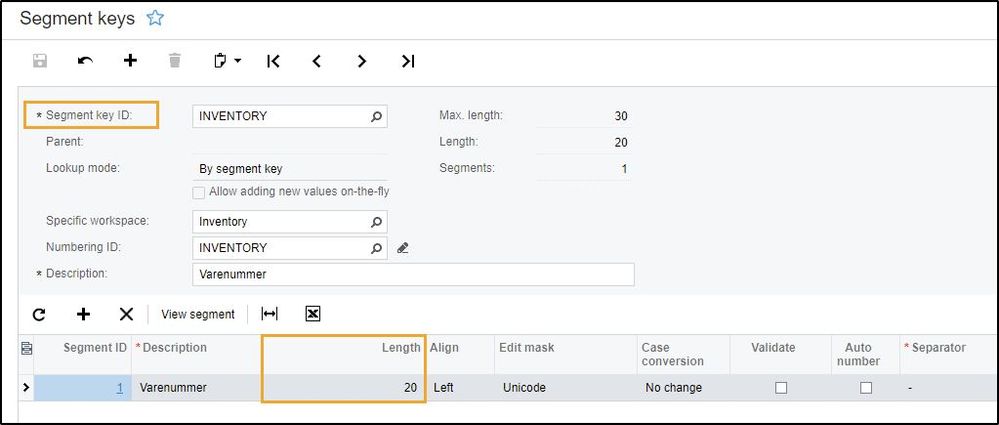
Task: Click the favorite star next to Segment keys
Action: (x=155, y=18)
